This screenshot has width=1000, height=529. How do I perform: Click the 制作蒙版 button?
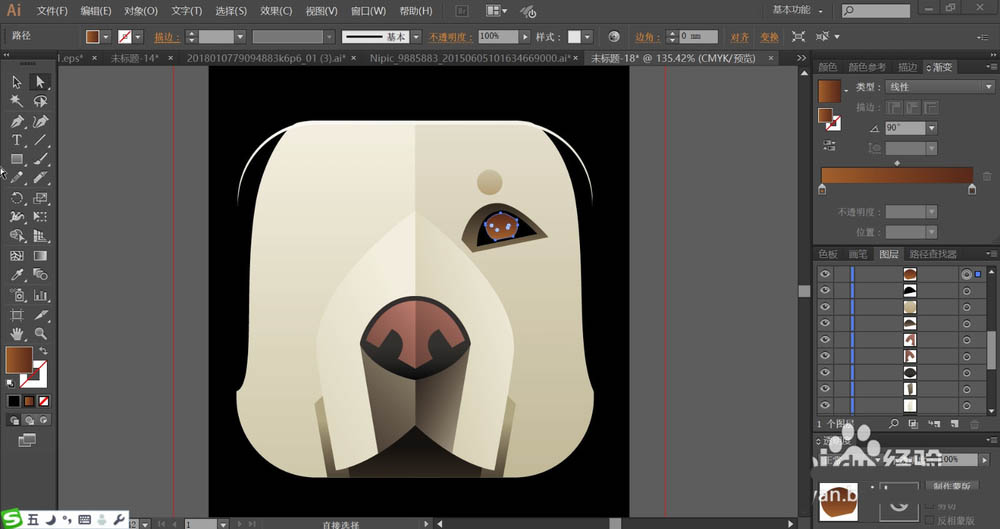click(x=952, y=486)
